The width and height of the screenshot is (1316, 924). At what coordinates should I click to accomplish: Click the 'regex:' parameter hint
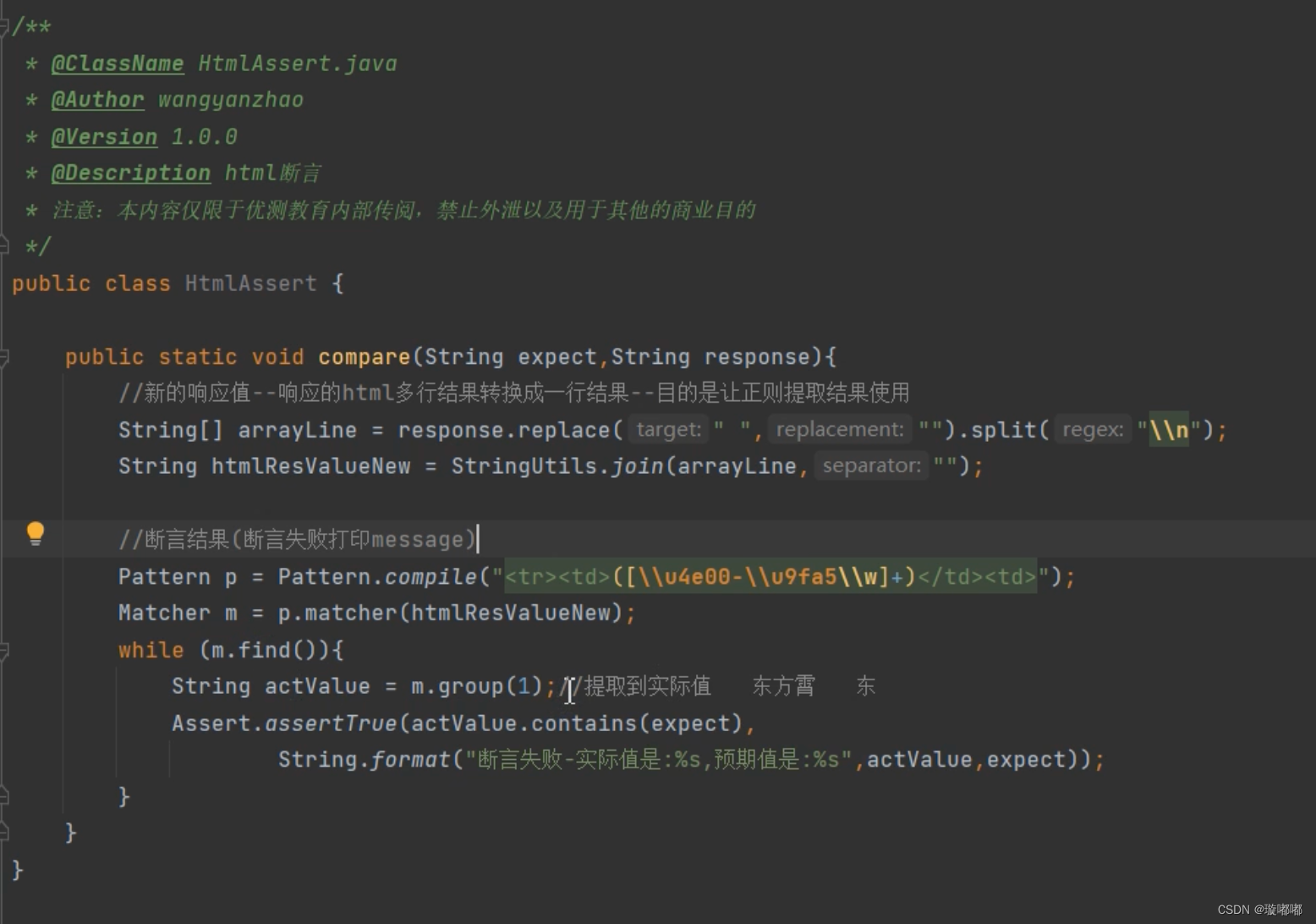(1093, 430)
